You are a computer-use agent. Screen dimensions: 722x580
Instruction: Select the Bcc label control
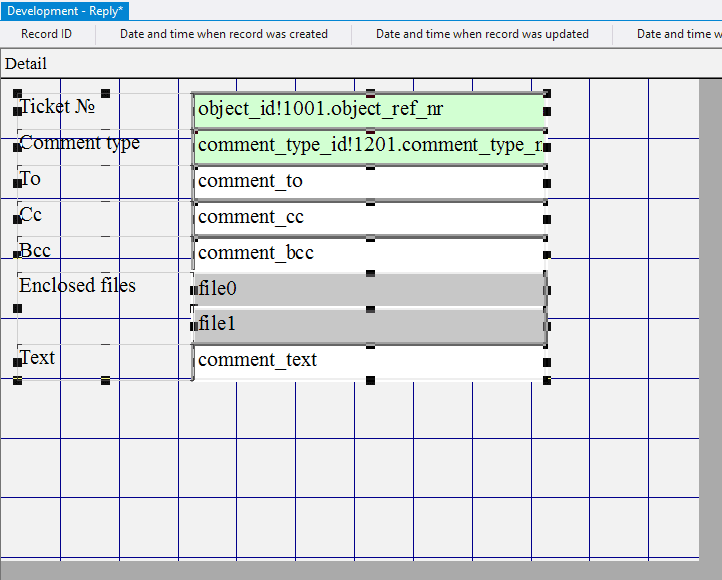coord(35,251)
